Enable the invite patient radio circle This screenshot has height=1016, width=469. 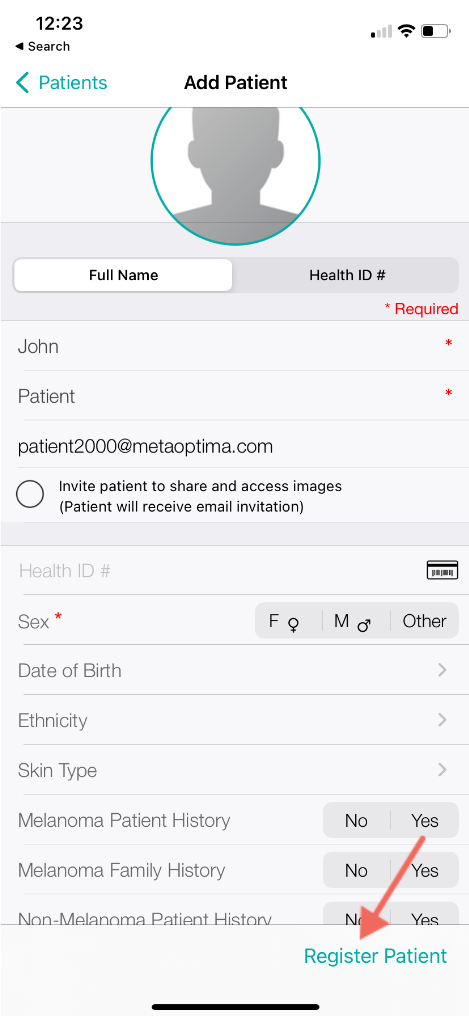click(30, 494)
